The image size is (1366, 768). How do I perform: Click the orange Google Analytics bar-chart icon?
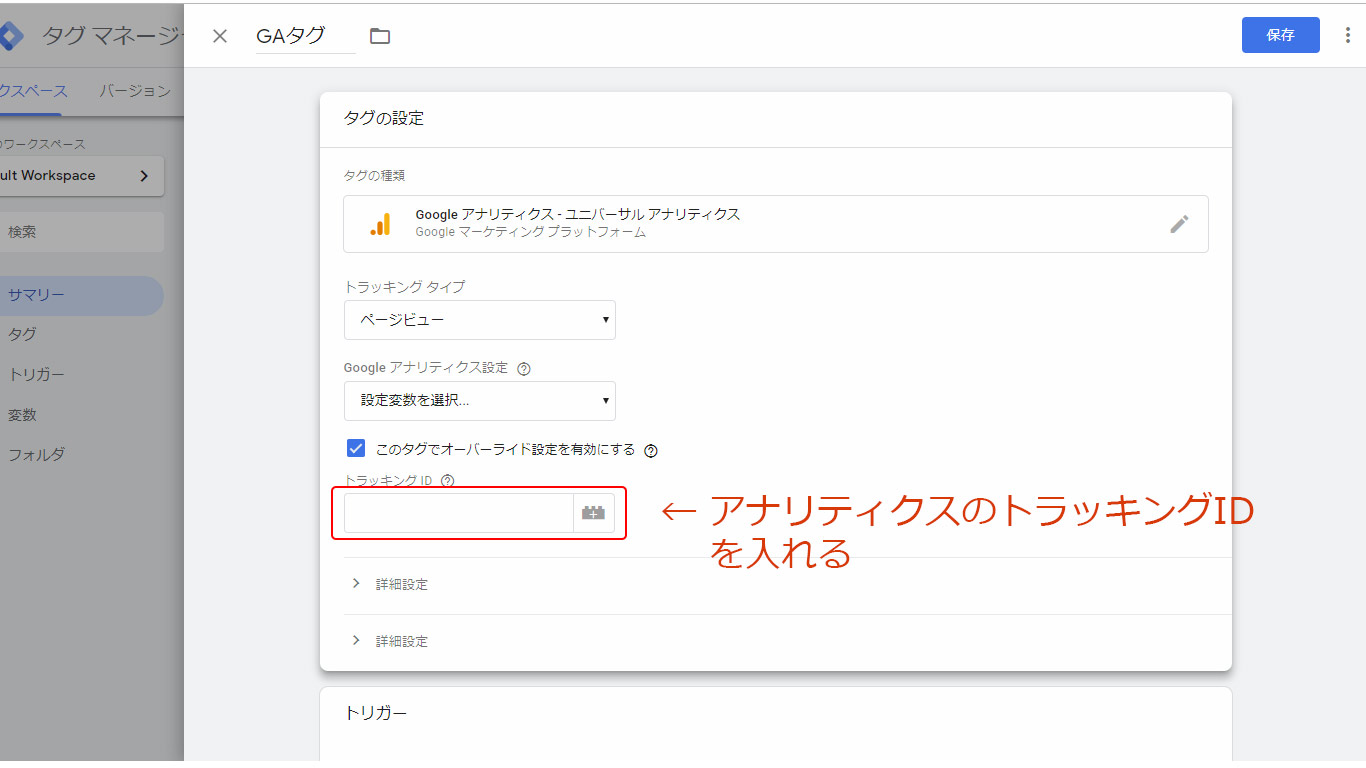click(380, 224)
